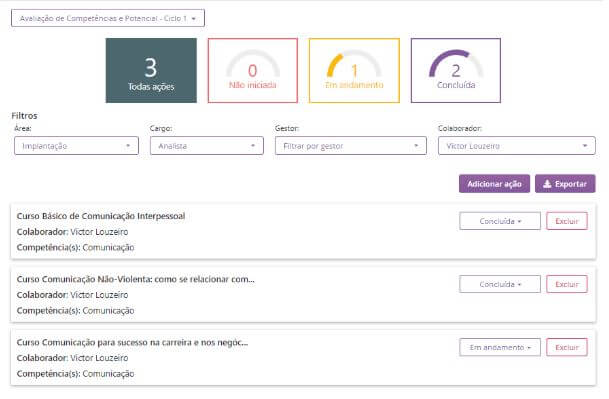Select the Todas ações summary card
This screenshot has height=399, width=609.
(x=151, y=70)
